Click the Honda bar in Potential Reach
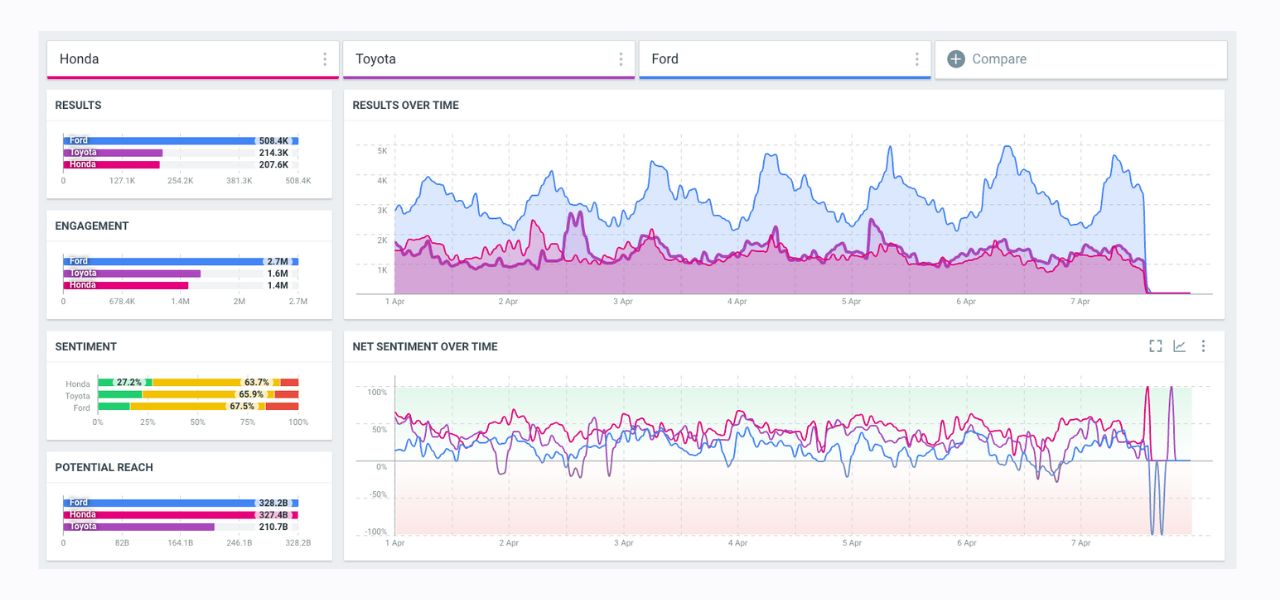 (x=180, y=515)
